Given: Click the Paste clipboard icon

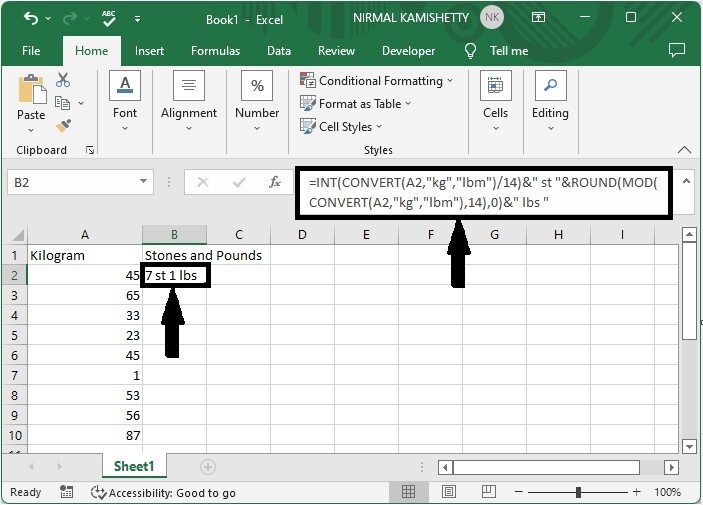Looking at the screenshot, I should point(32,89).
